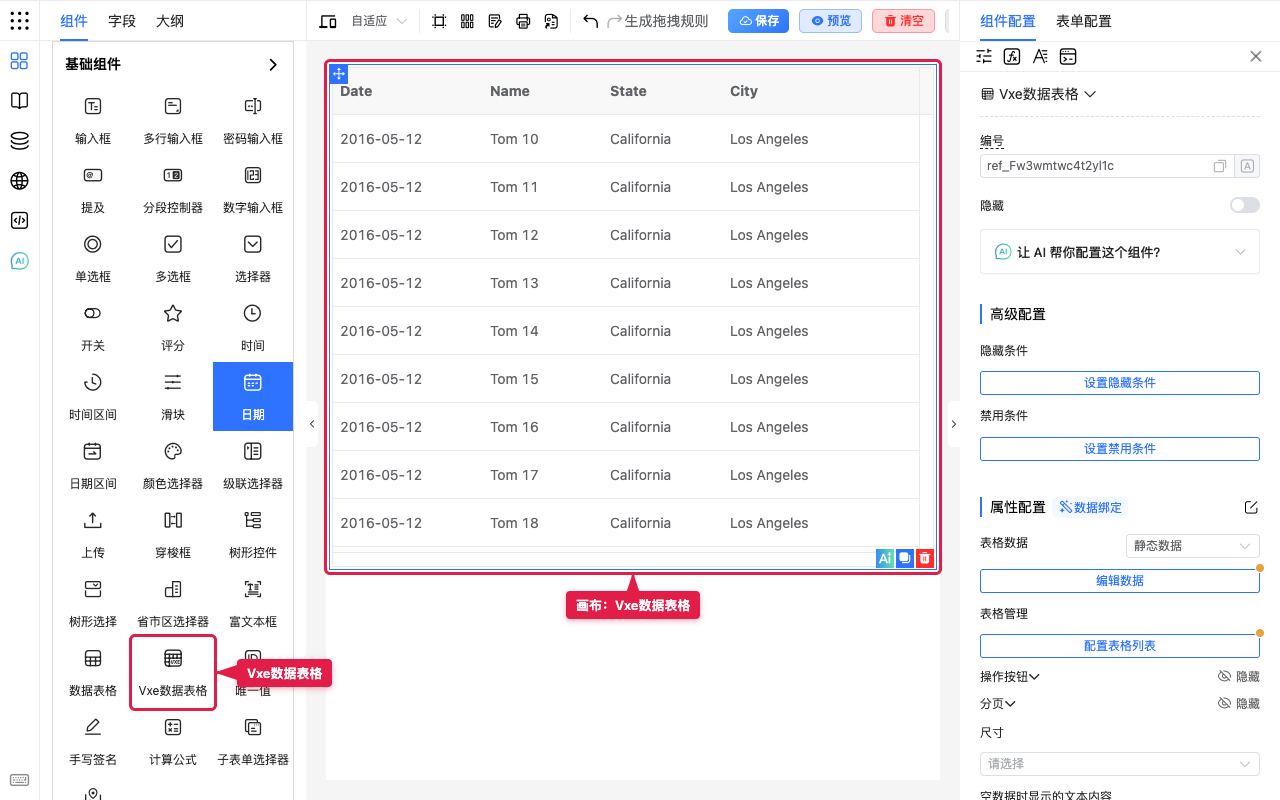Click the redo arrow icon
The height and width of the screenshot is (800, 1280).
614,21
